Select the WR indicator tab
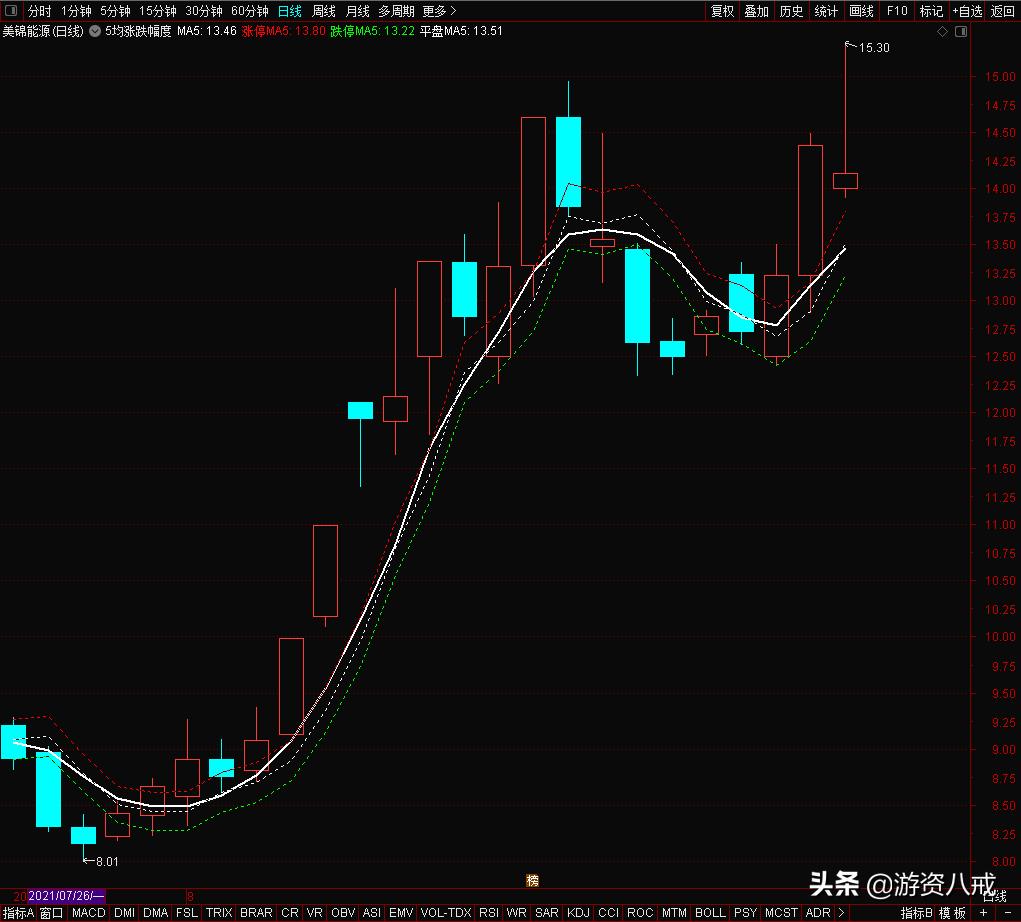The height and width of the screenshot is (922, 1021). coord(516,913)
